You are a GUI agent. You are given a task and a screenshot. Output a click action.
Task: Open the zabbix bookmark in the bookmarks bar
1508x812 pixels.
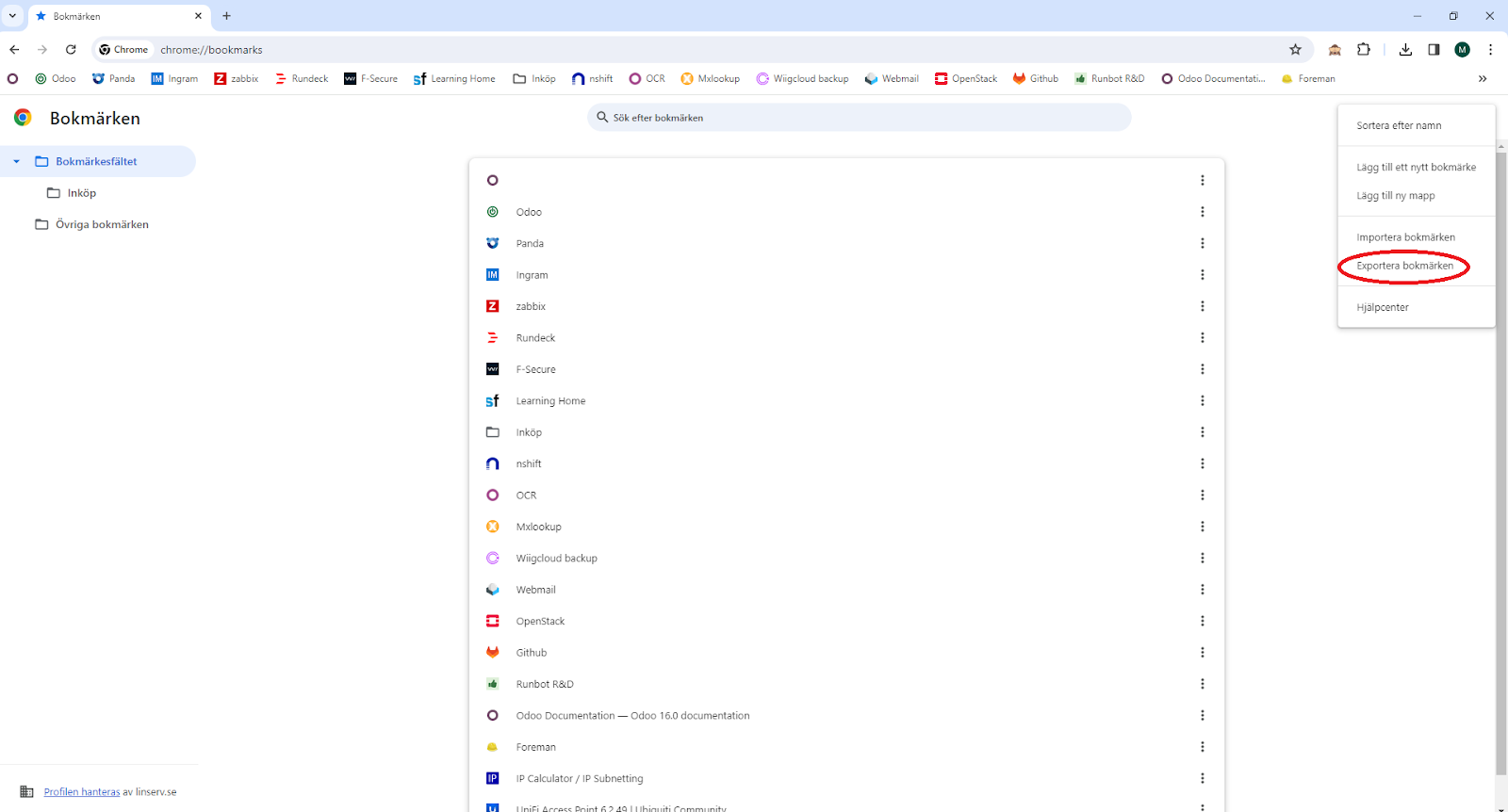pos(236,79)
